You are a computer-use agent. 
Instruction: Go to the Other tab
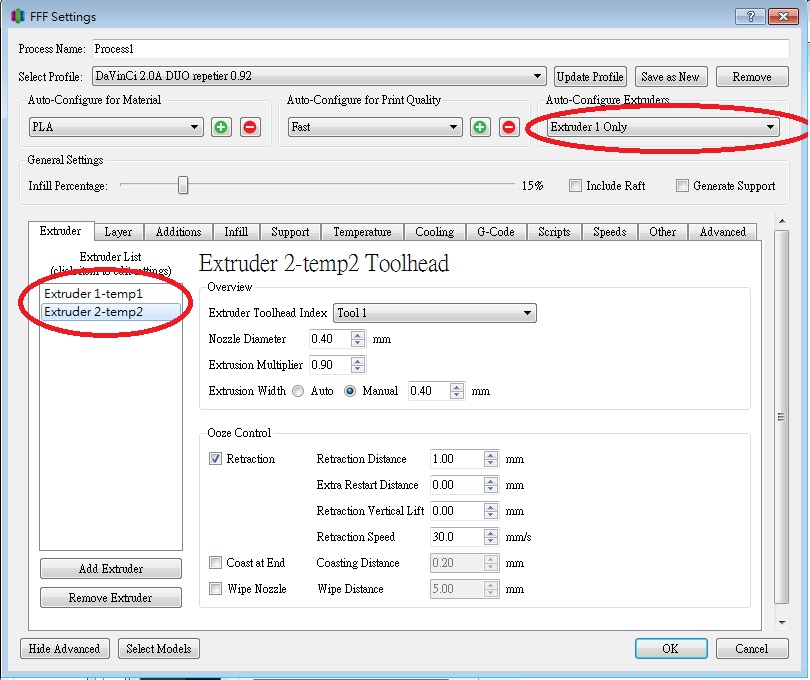pos(663,232)
